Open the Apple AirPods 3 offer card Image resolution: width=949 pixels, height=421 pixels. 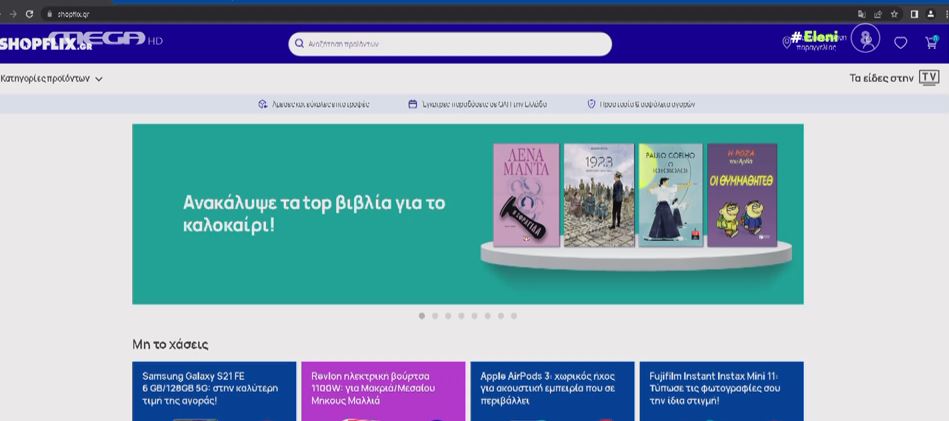[x=553, y=391]
